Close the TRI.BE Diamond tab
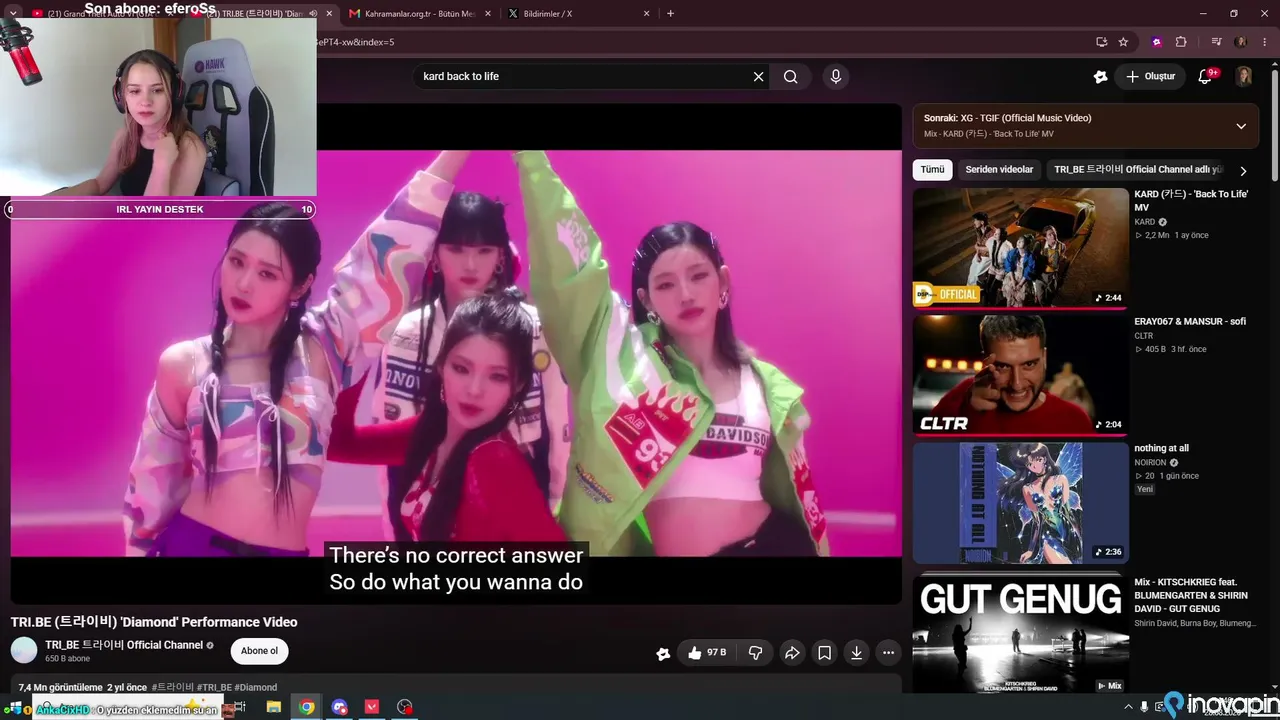Viewport: 1280px width, 720px height. [329, 14]
